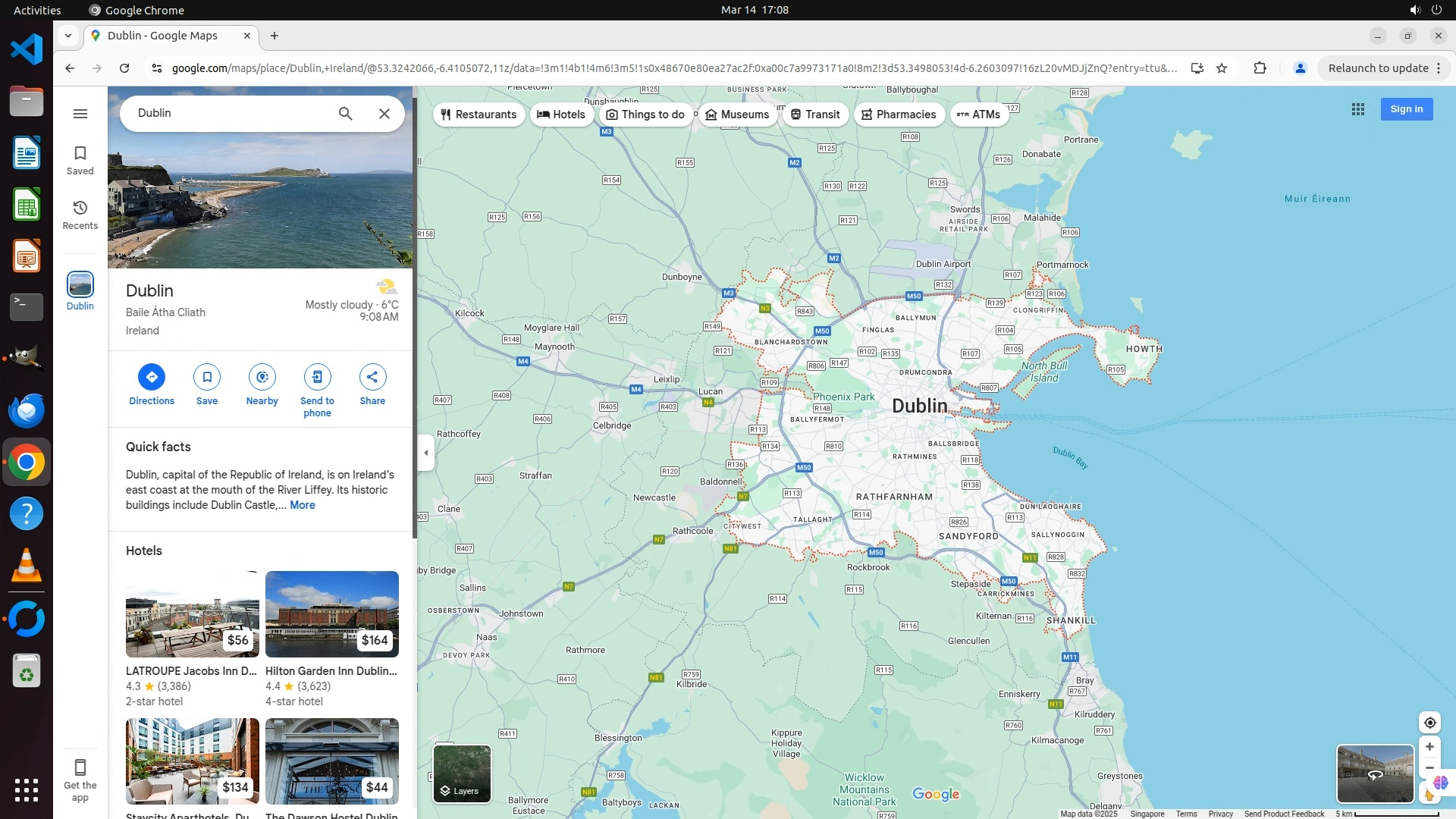Screen dimensions: 1456x819
Task: Zoom in the map
Action: [1429, 747]
